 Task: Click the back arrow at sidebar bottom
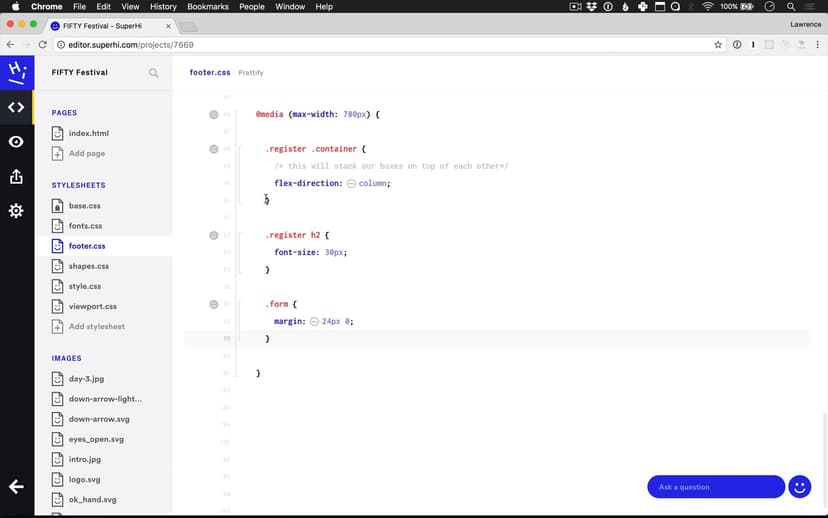(x=16, y=486)
